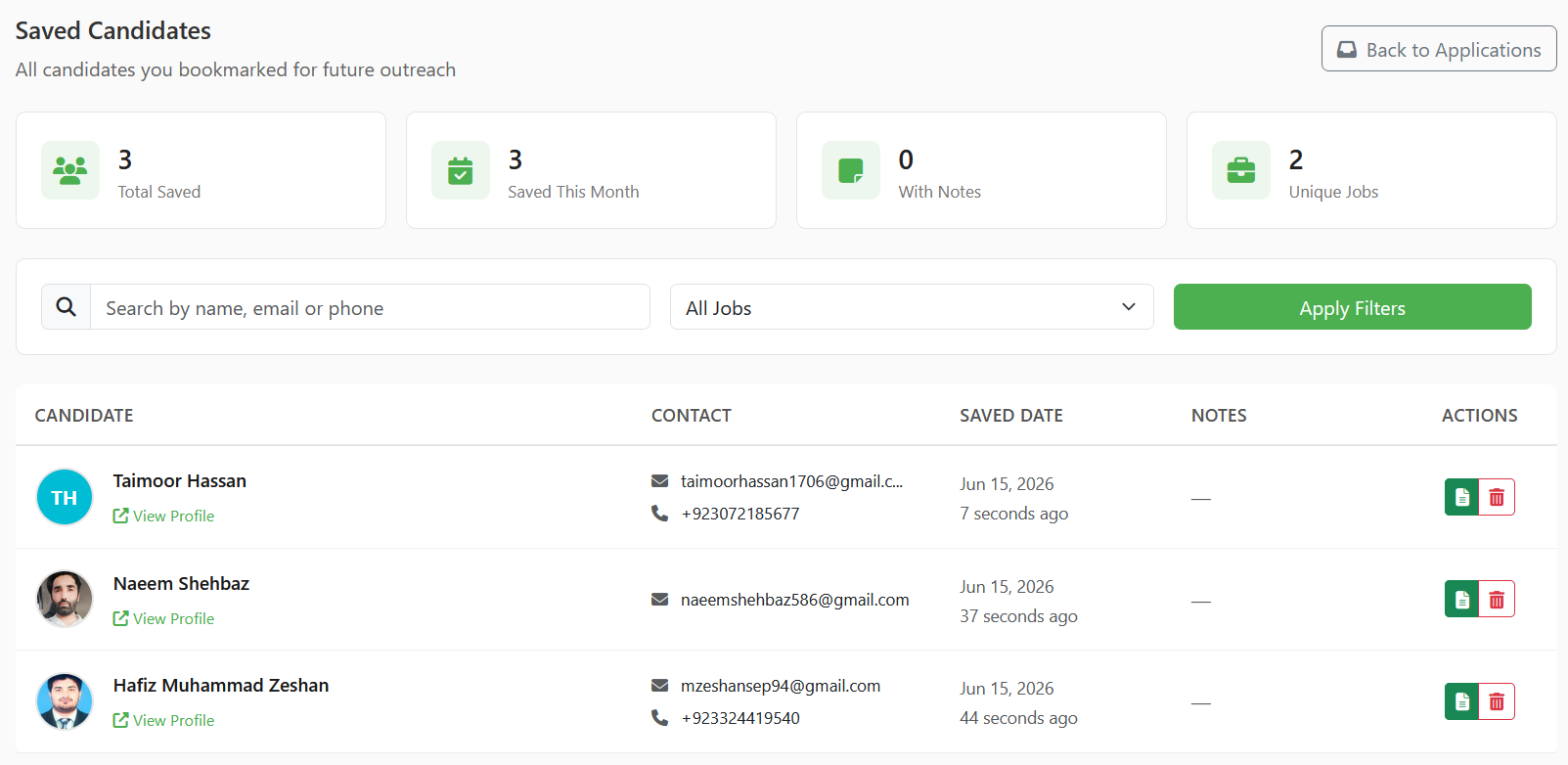
Task: Click the CANDIDATE column header
Action: point(84,415)
